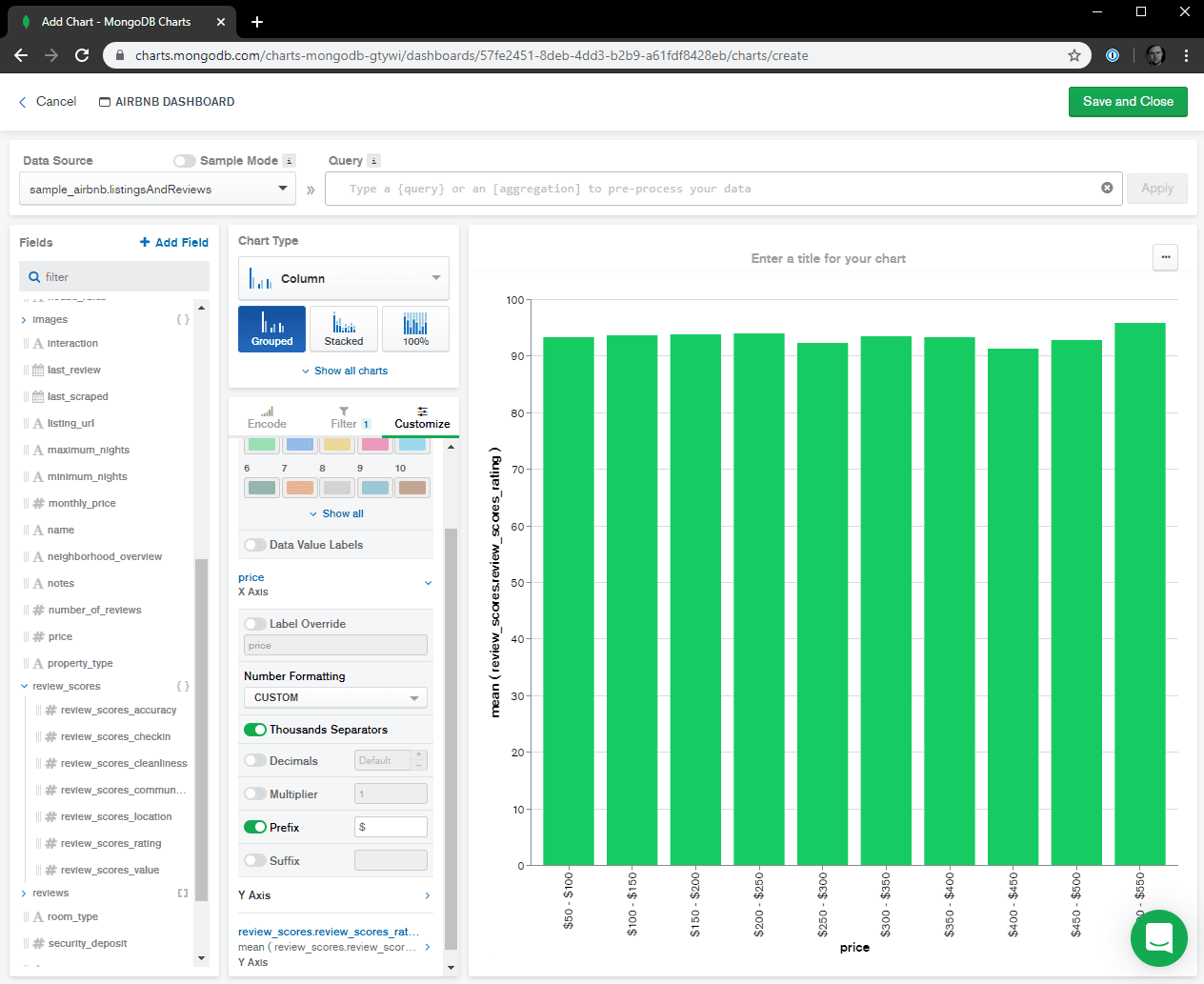
Task: Click the Show all charts link
Action: (x=345, y=371)
